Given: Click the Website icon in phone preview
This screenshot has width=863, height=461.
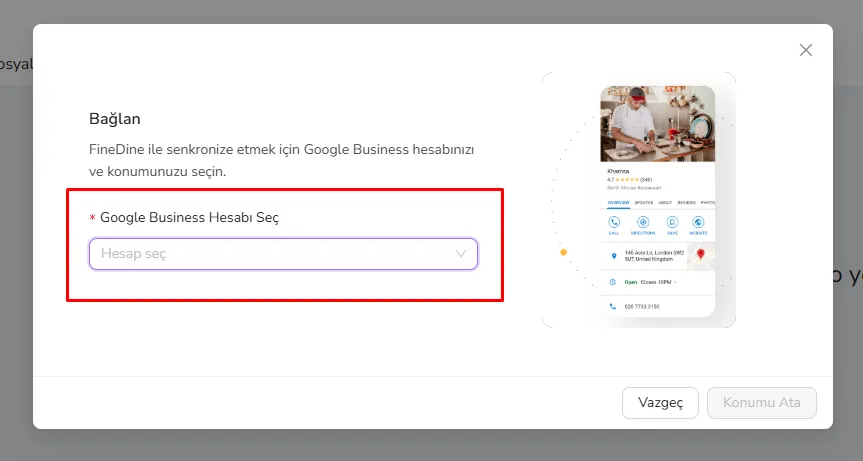Looking at the screenshot, I should (x=698, y=222).
